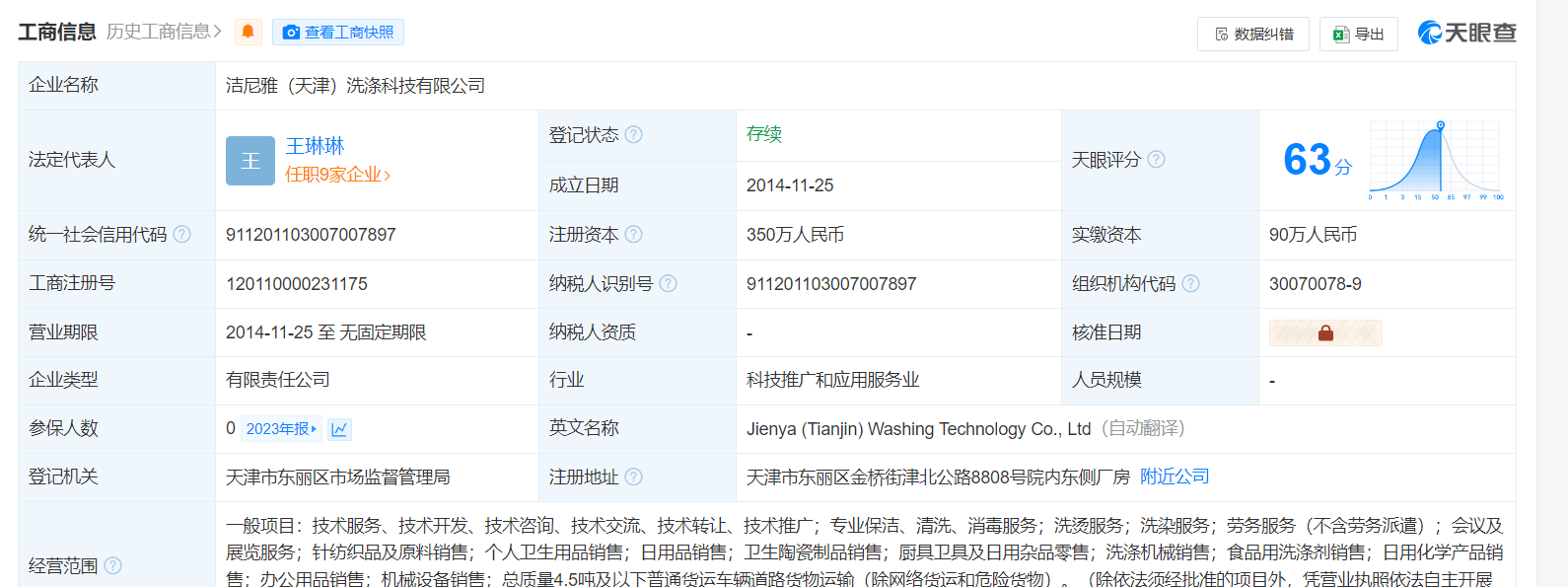Click registration number 120110000231175

pos(297,284)
